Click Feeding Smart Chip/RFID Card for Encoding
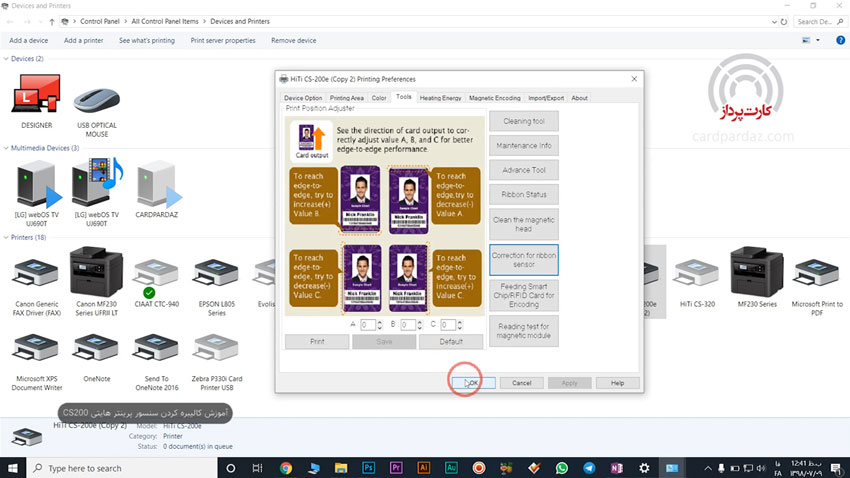The image size is (850, 478). coord(524,295)
